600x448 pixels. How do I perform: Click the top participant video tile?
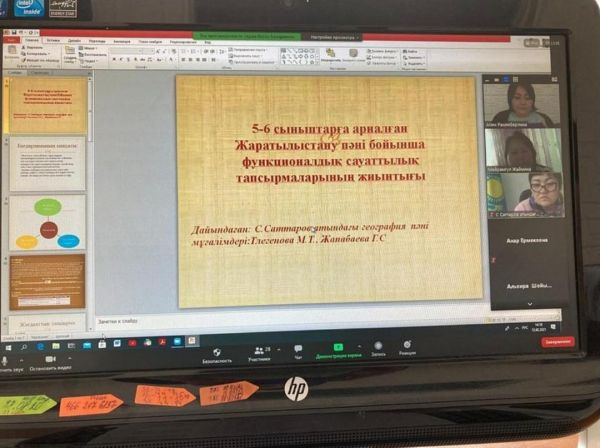click(x=519, y=102)
